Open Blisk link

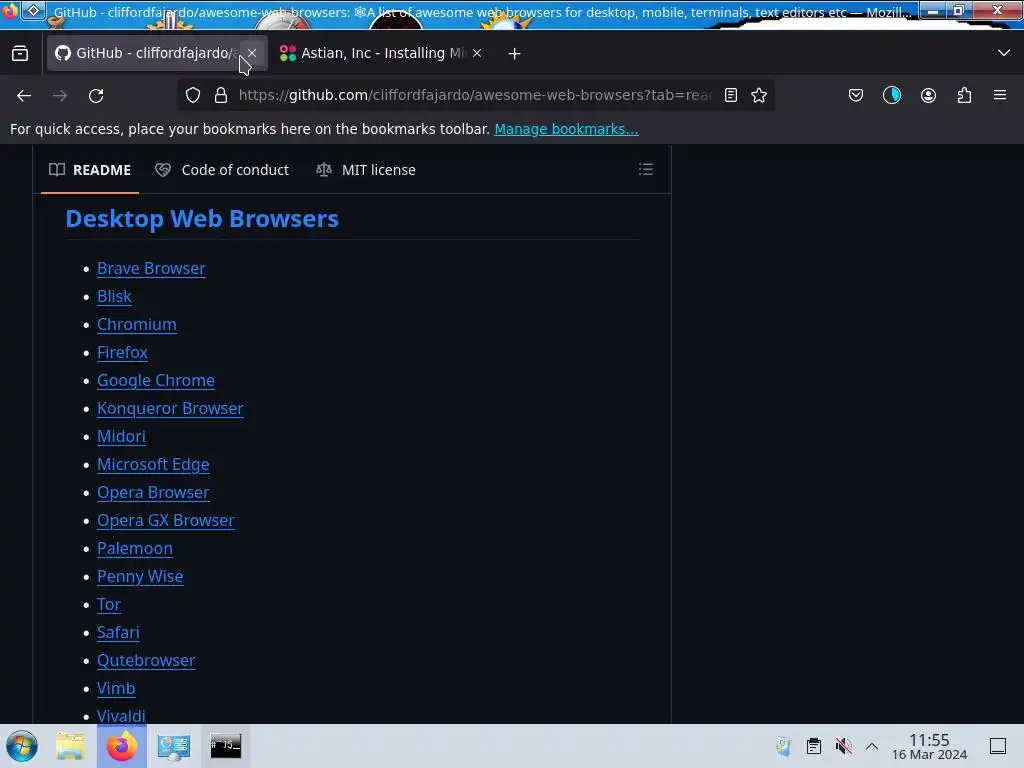(114, 296)
